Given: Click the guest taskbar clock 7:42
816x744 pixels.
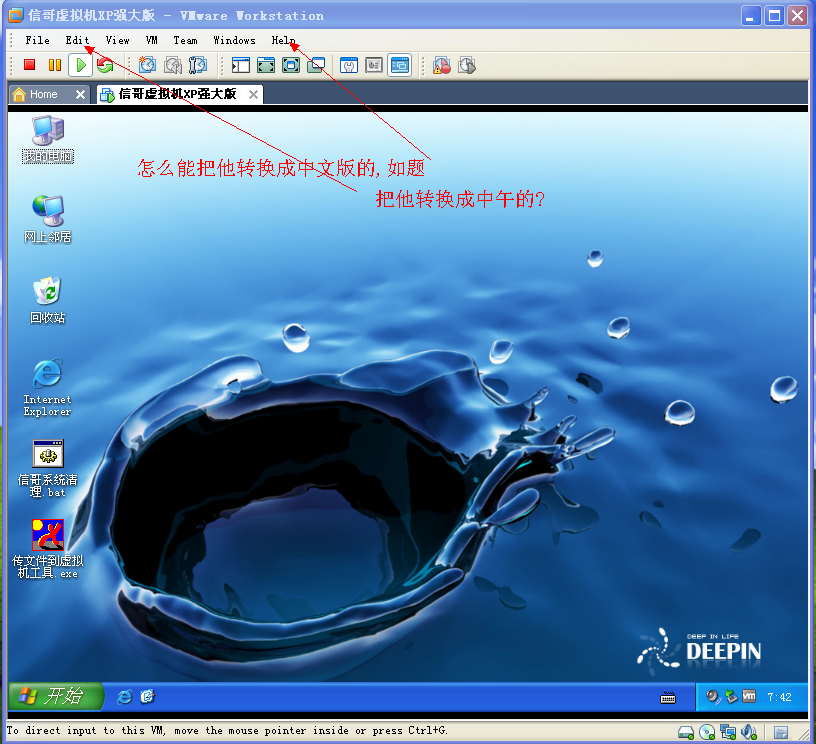Looking at the screenshot, I should [779, 697].
